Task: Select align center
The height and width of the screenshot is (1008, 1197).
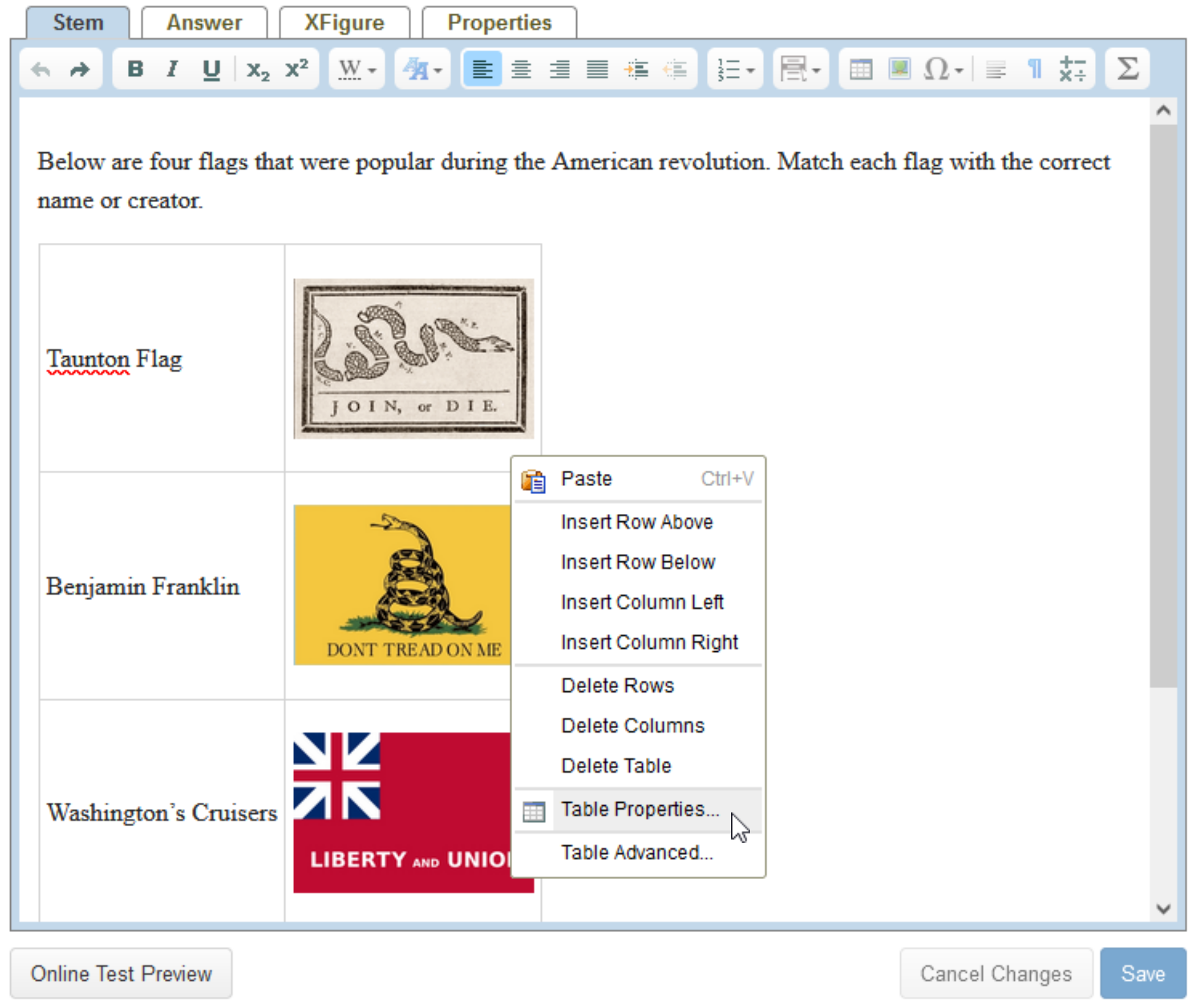Action: point(520,70)
